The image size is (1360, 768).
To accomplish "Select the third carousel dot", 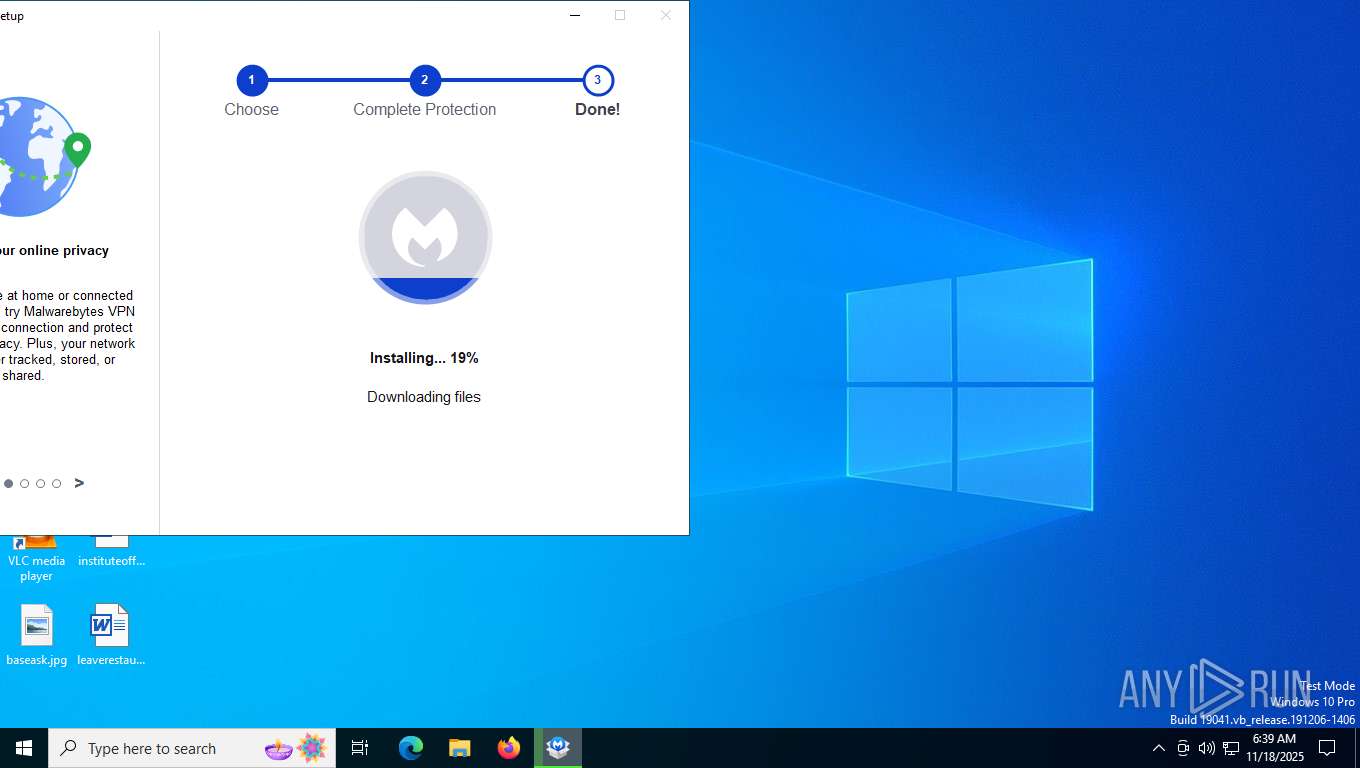I will [x=40, y=483].
